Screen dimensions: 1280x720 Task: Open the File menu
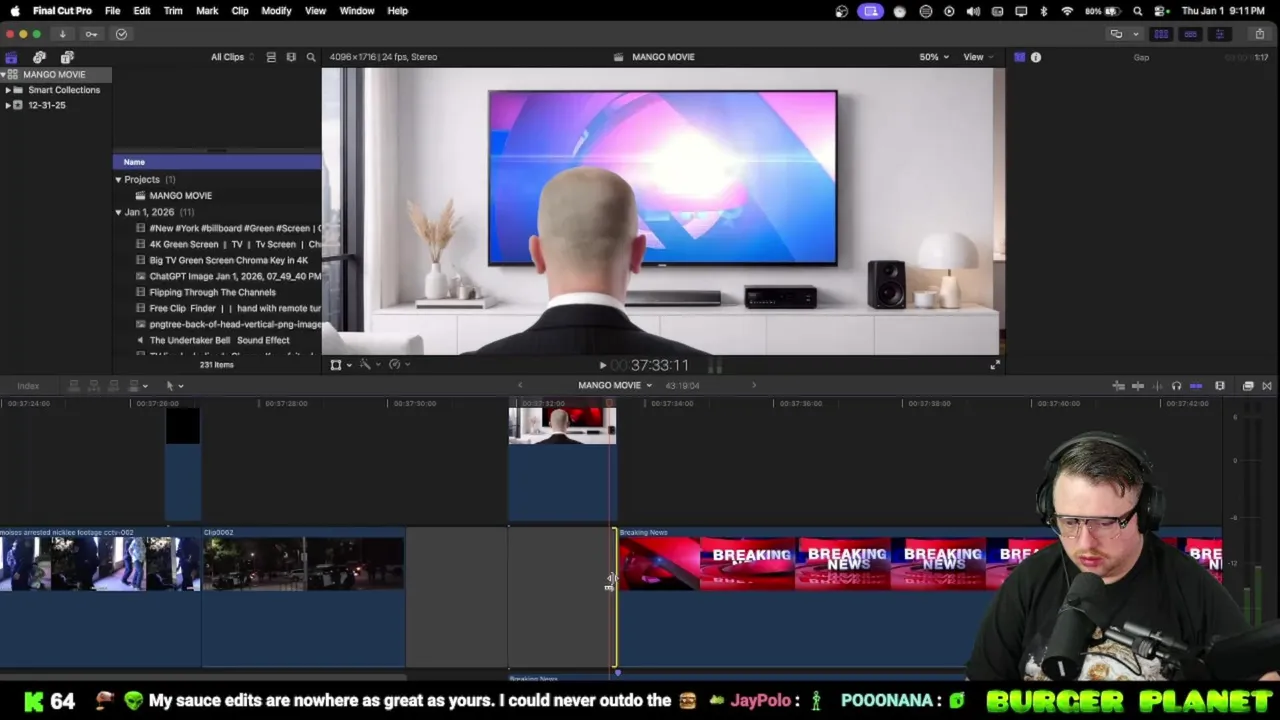click(x=112, y=11)
